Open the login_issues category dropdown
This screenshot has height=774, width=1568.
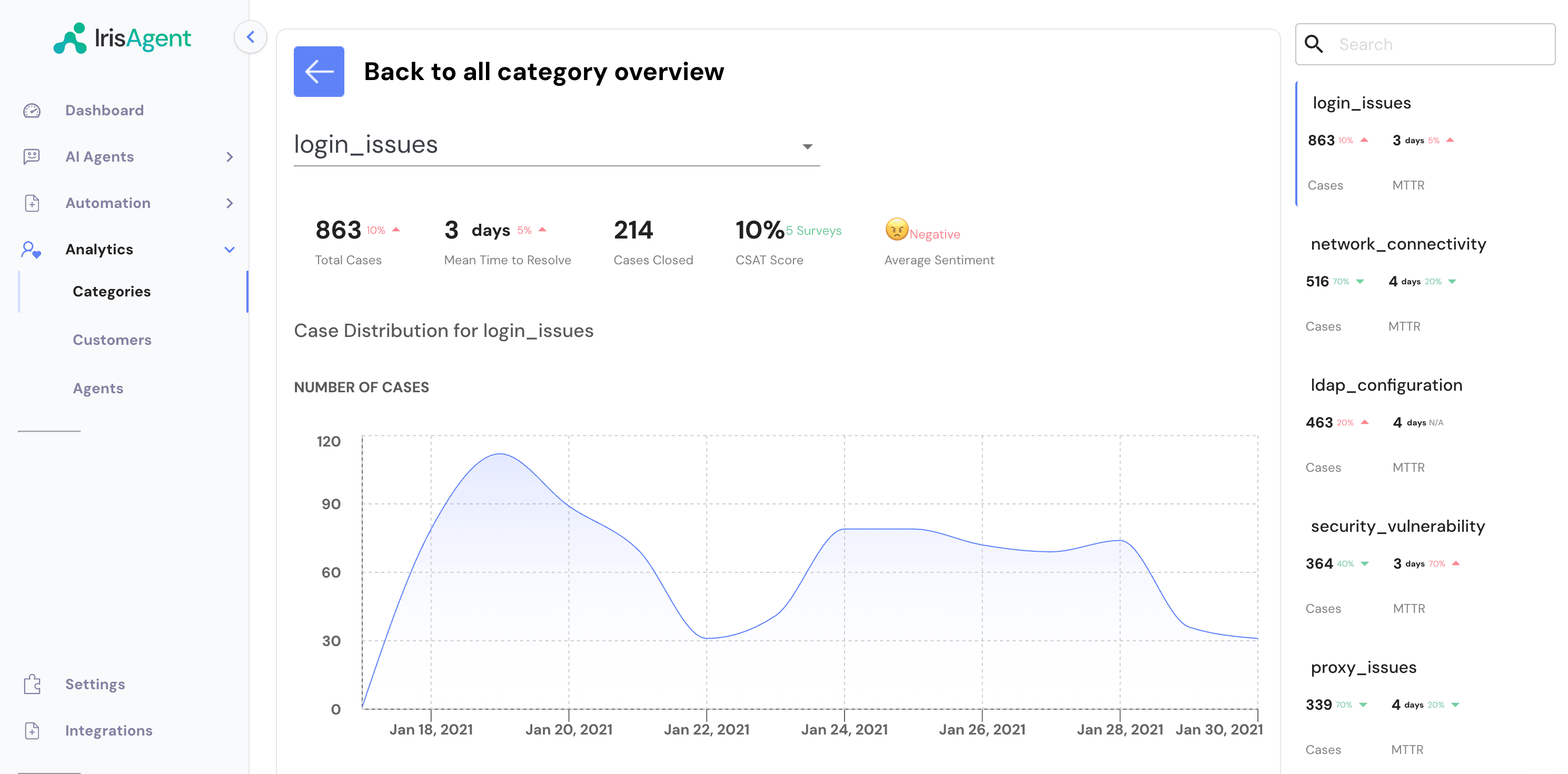coord(807,147)
